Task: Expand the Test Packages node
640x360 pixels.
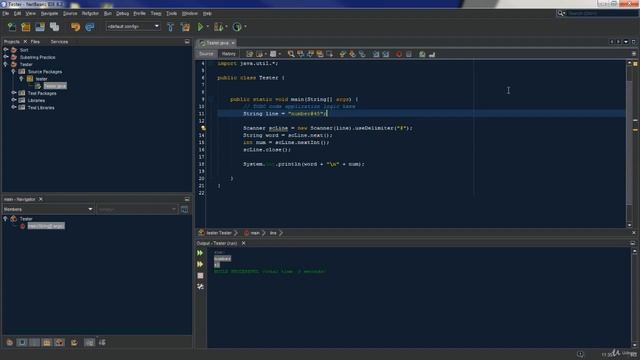Action: [x=13, y=93]
